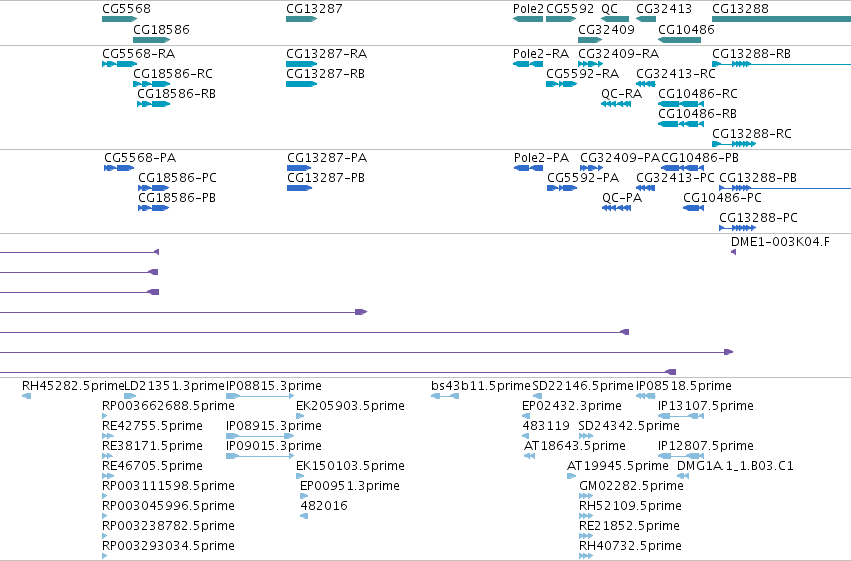This screenshot has height=561, width=851.
Task: Click EST AT18643.5prime
Action: tap(575, 446)
